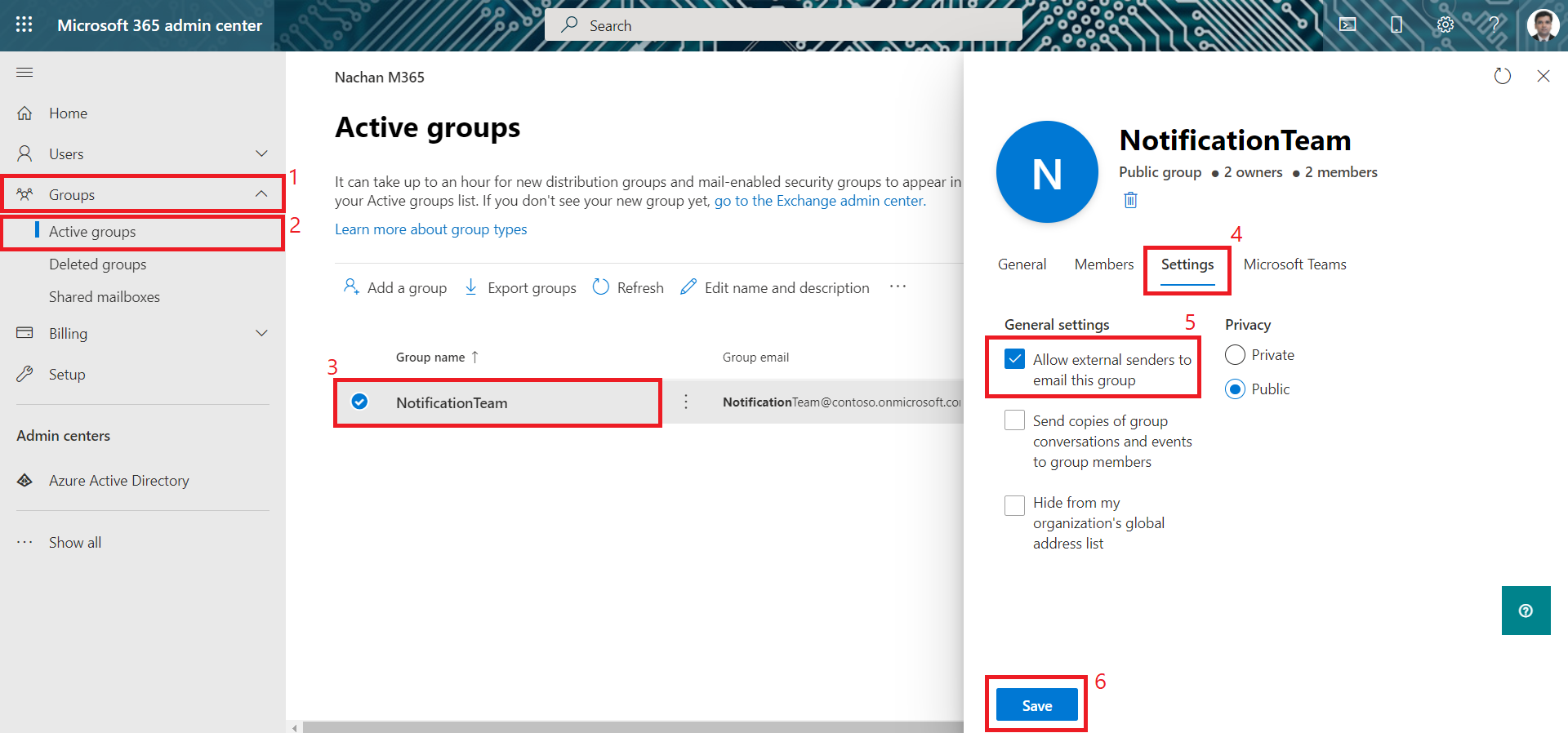Enable Send copies of group conversations checkbox

1014,420
